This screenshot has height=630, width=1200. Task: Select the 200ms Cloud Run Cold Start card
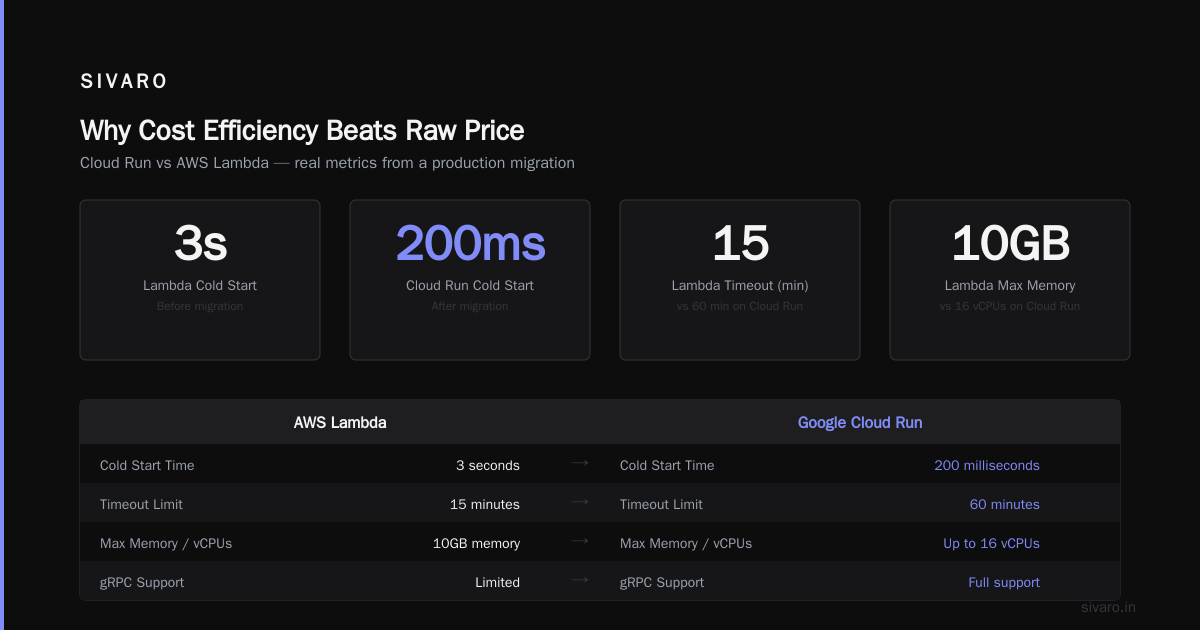point(470,280)
